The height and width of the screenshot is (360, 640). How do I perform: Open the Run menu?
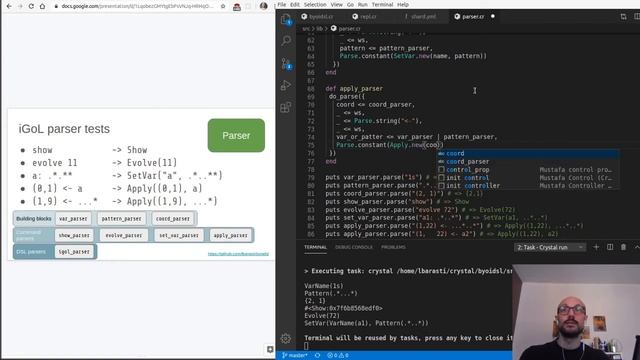click(x=362, y=4)
